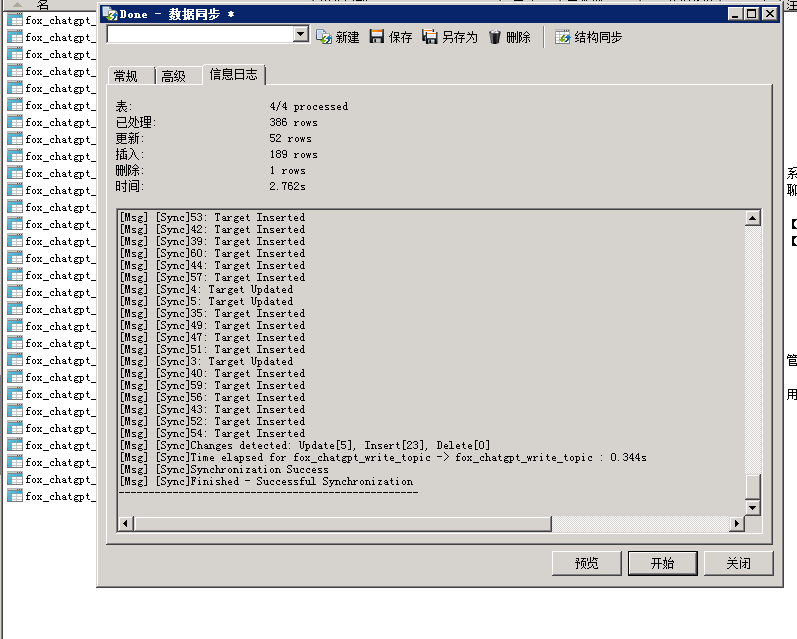Image resolution: width=797 pixels, height=639 pixels.
Task: Click the Delete (删除) trash icon
Action: point(495,37)
